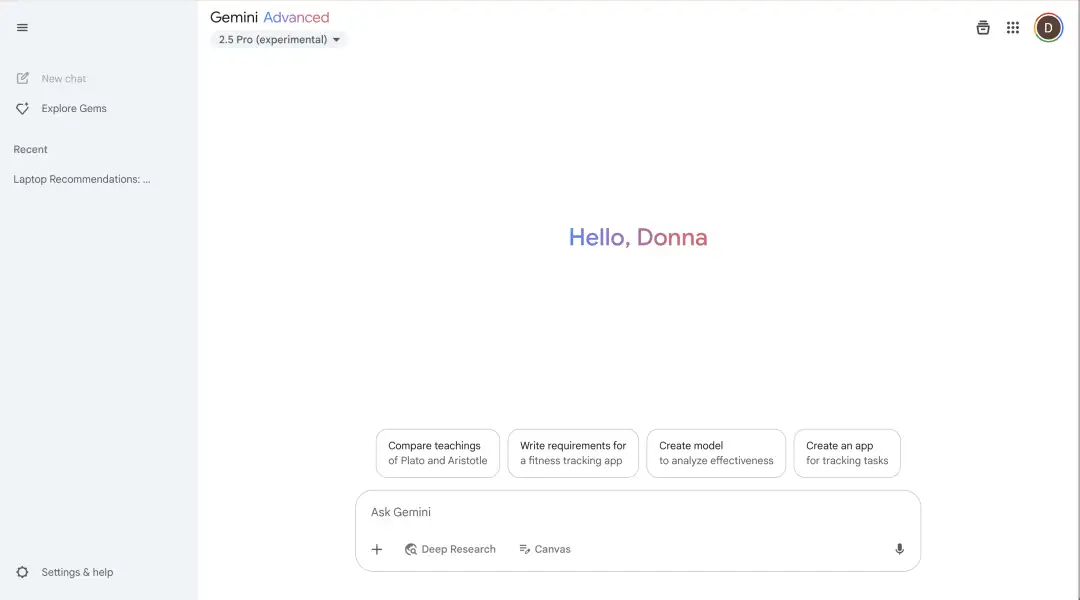Open Laptop Recommendations recent chat
1080x600 pixels.
coord(82,180)
